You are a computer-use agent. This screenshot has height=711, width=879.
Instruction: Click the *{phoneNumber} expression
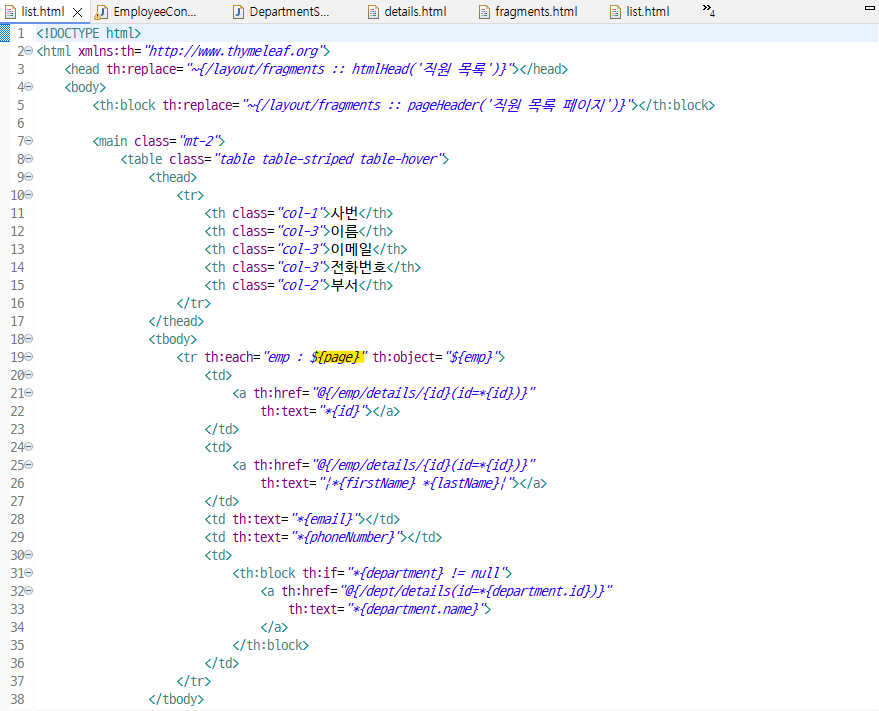[346, 537]
